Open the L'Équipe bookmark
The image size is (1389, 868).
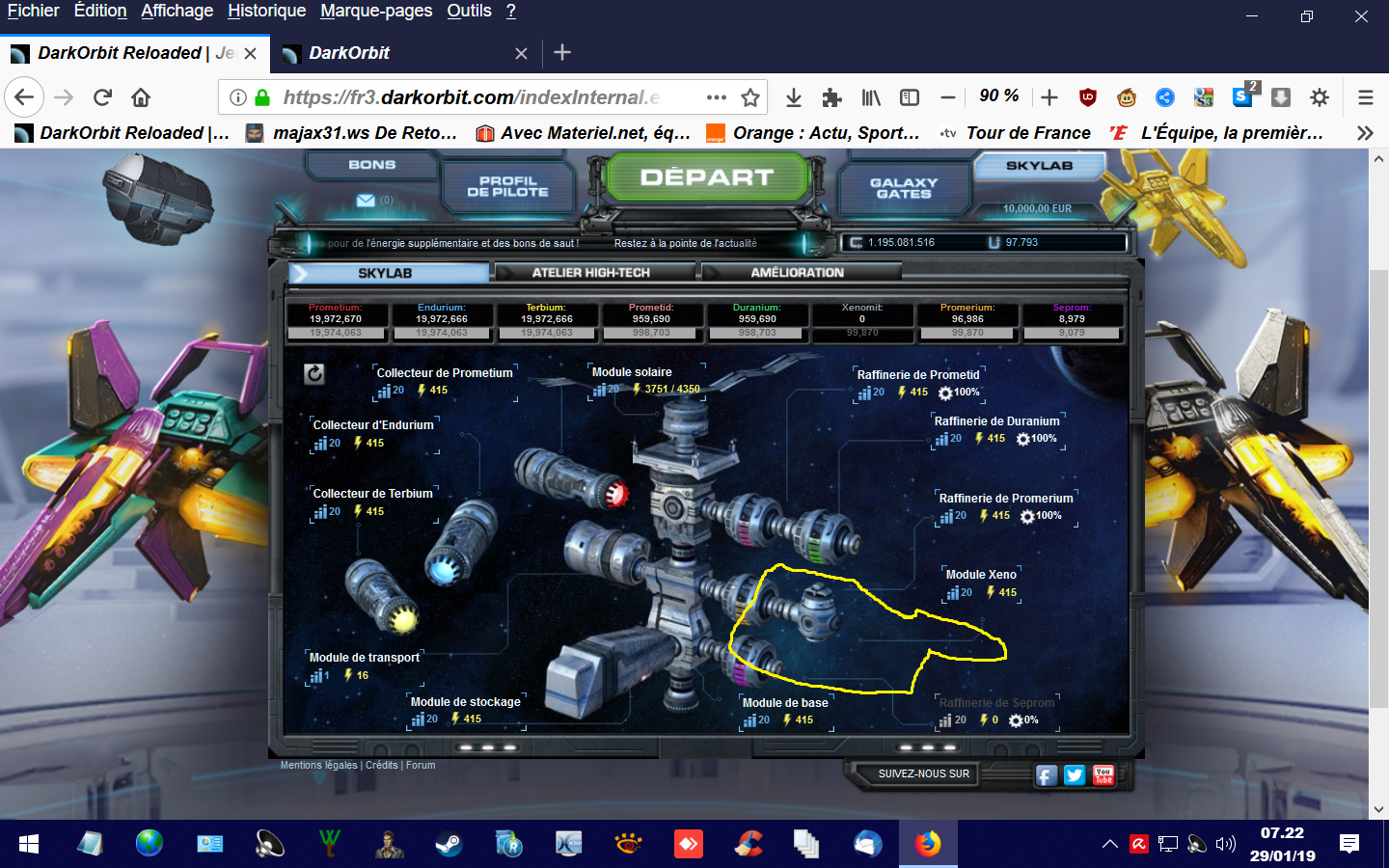pos(1217,133)
